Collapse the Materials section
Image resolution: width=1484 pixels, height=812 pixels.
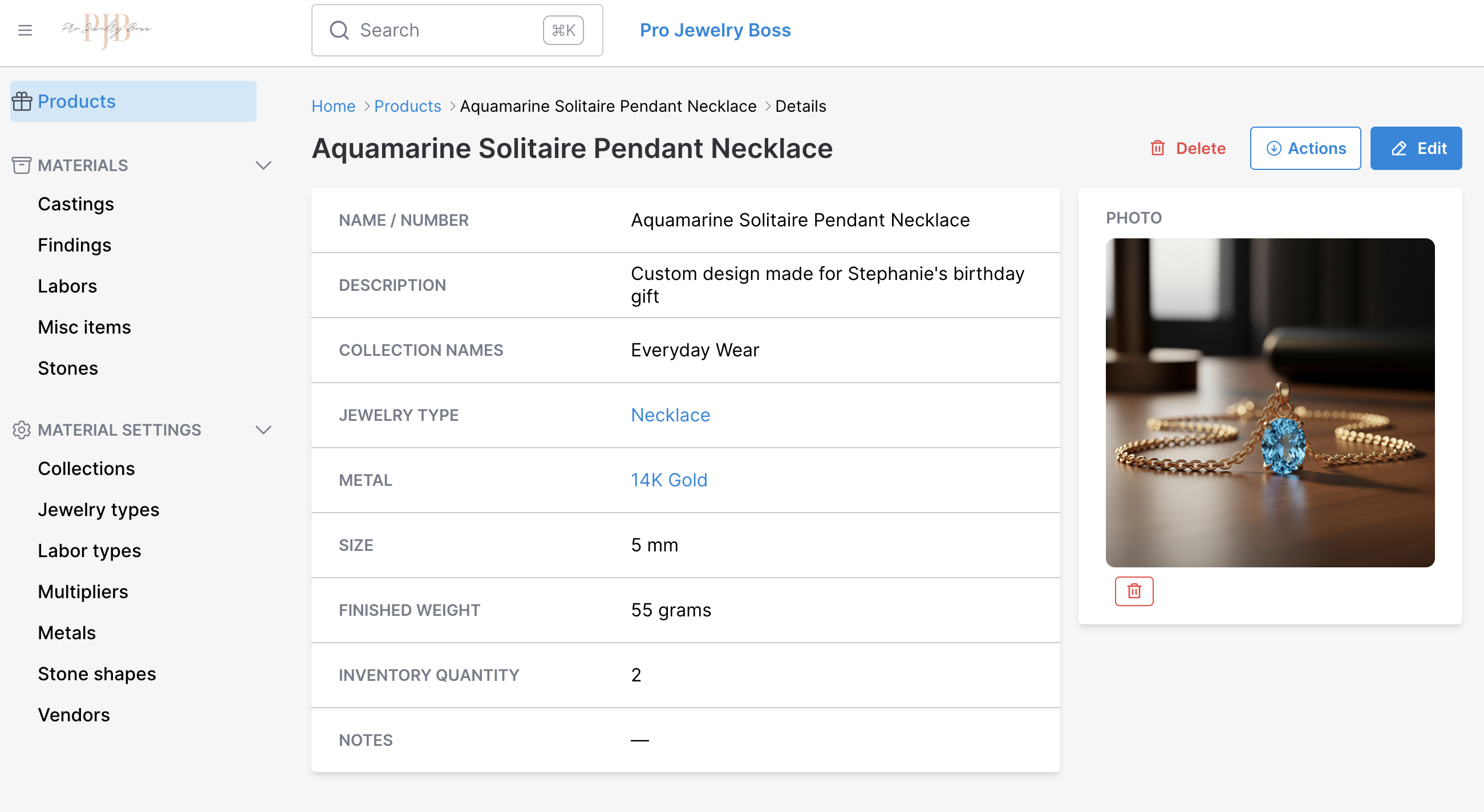click(264, 165)
